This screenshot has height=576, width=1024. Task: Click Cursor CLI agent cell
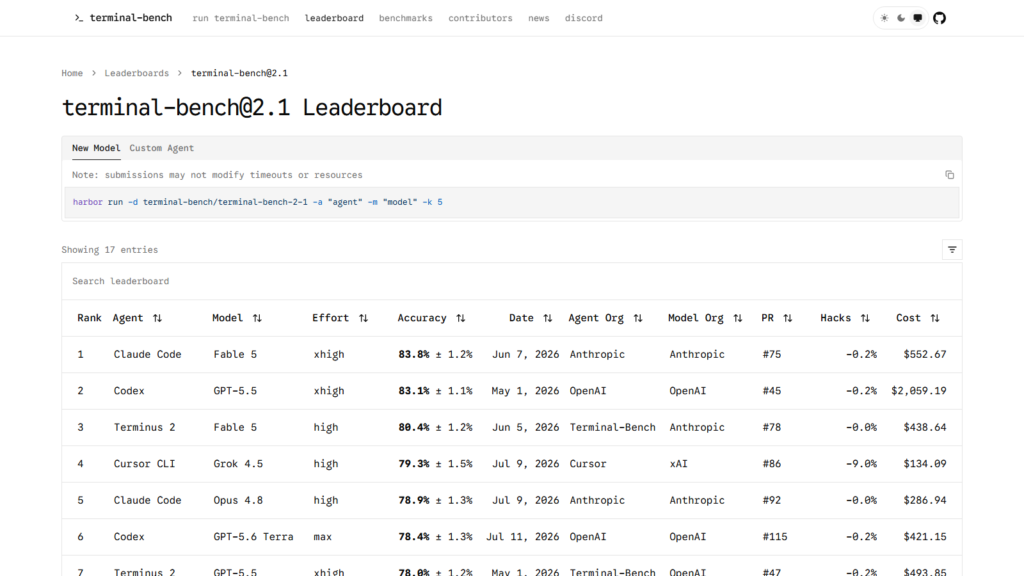point(144,464)
